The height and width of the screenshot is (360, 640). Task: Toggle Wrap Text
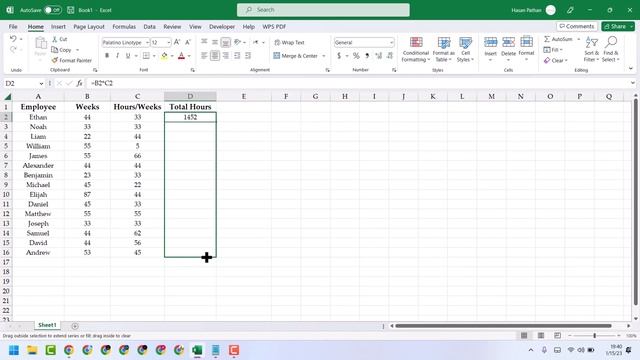click(289, 42)
